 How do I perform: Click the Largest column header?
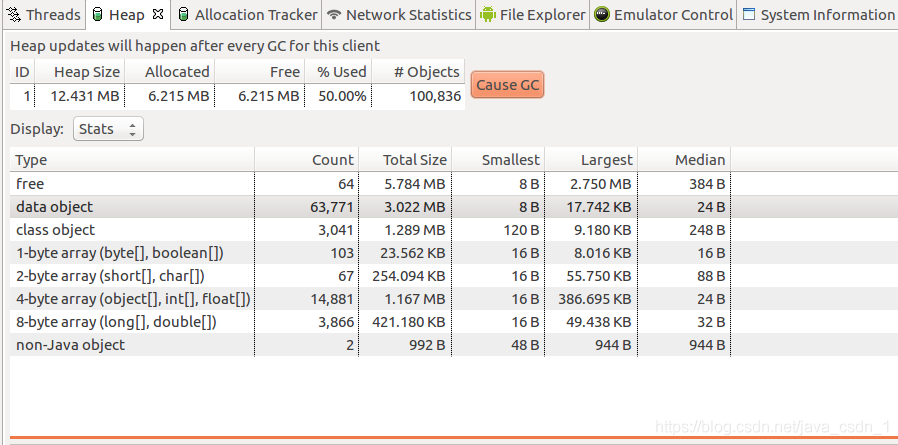592,160
